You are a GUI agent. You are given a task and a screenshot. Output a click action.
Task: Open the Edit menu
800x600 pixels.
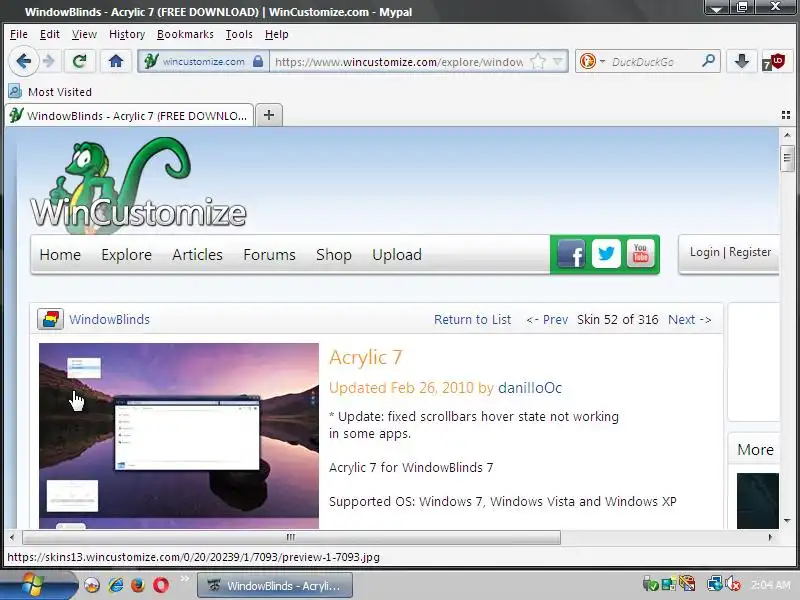coord(49,34)
